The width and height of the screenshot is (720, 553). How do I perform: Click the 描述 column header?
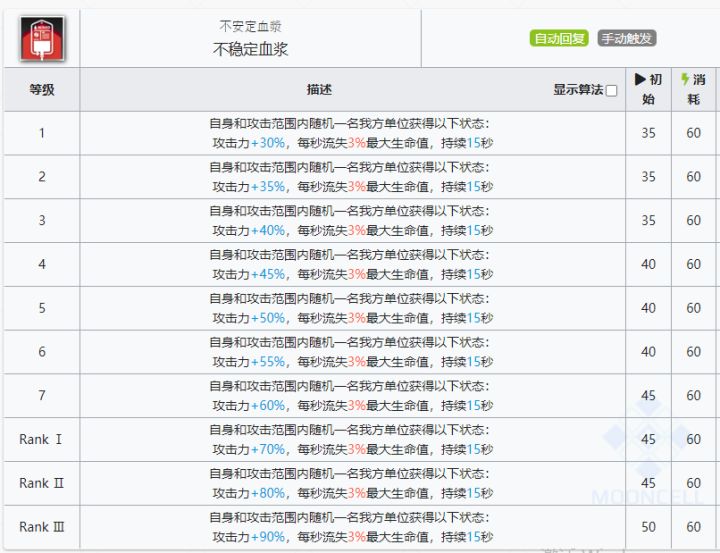click(319, 89)
